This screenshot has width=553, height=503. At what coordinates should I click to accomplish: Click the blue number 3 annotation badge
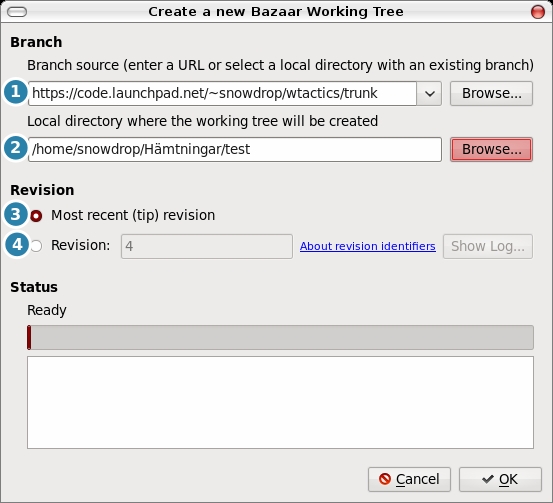click(16, 214)
